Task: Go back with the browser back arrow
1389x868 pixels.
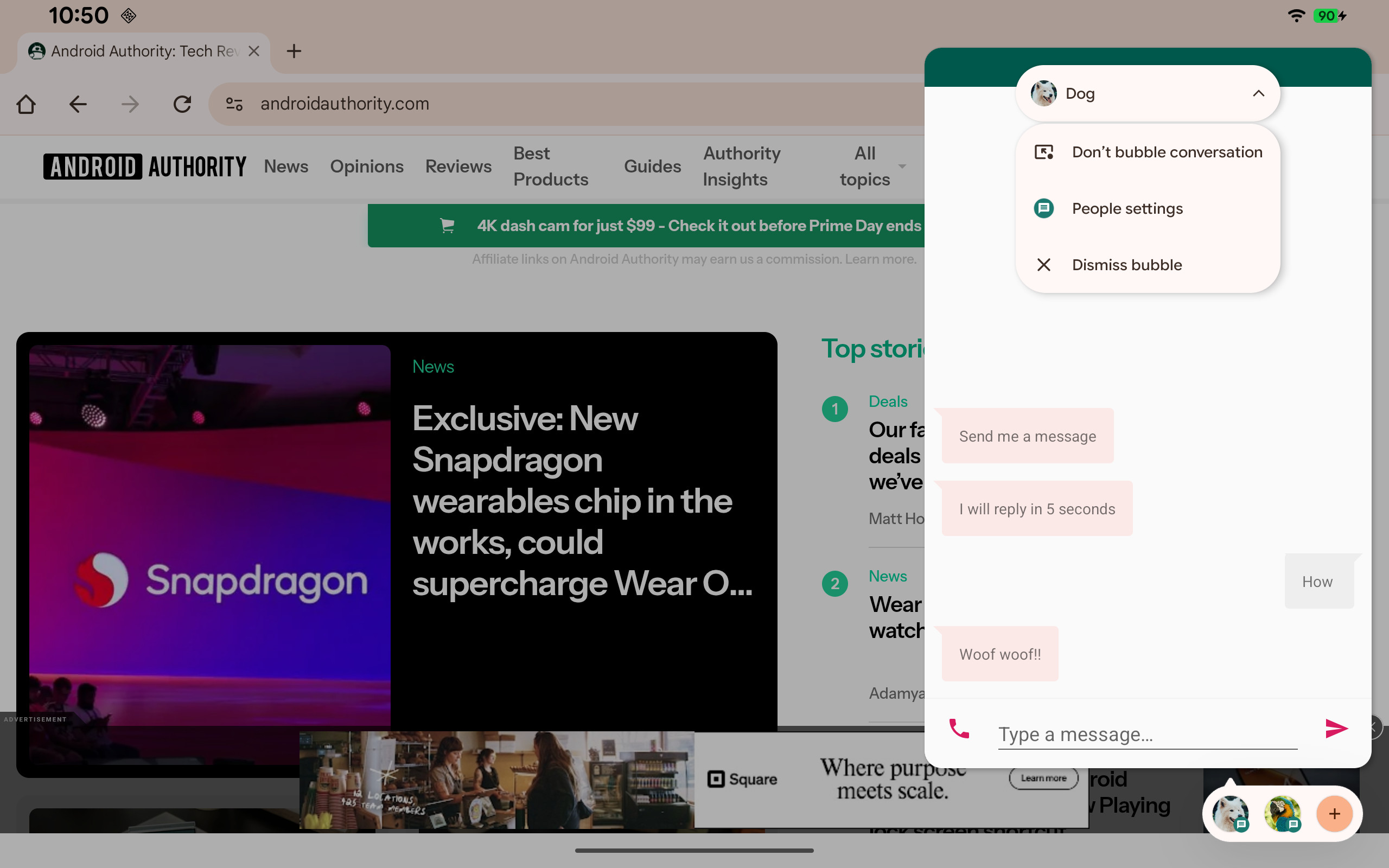Action: pos(78,104)
